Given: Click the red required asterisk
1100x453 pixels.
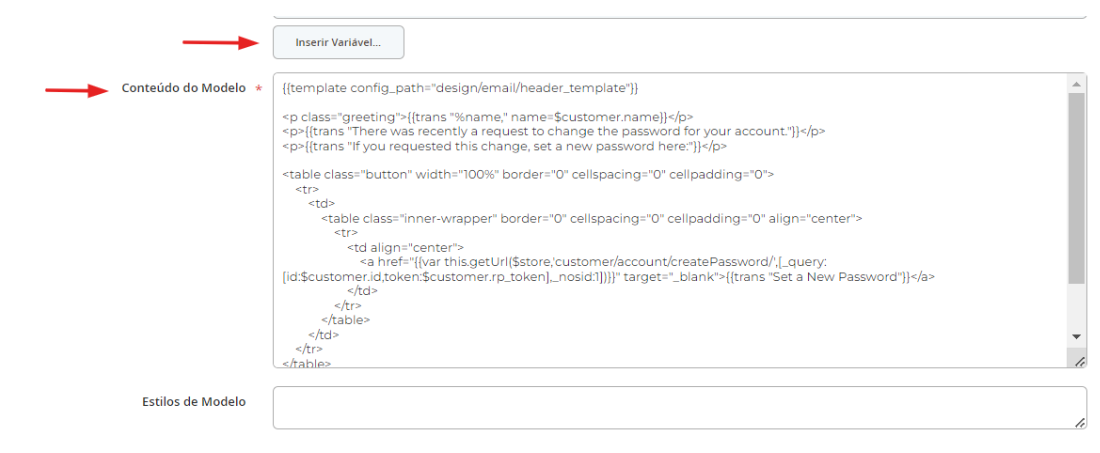Looking at the screenshot, I should (259, 89).
